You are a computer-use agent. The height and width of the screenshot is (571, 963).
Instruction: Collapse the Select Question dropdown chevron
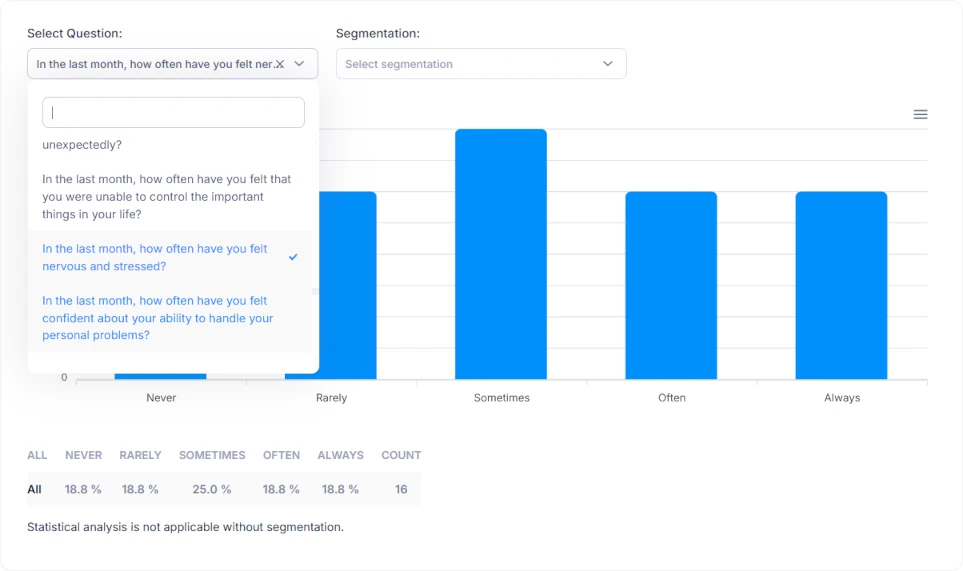click(x=299, y=64)
